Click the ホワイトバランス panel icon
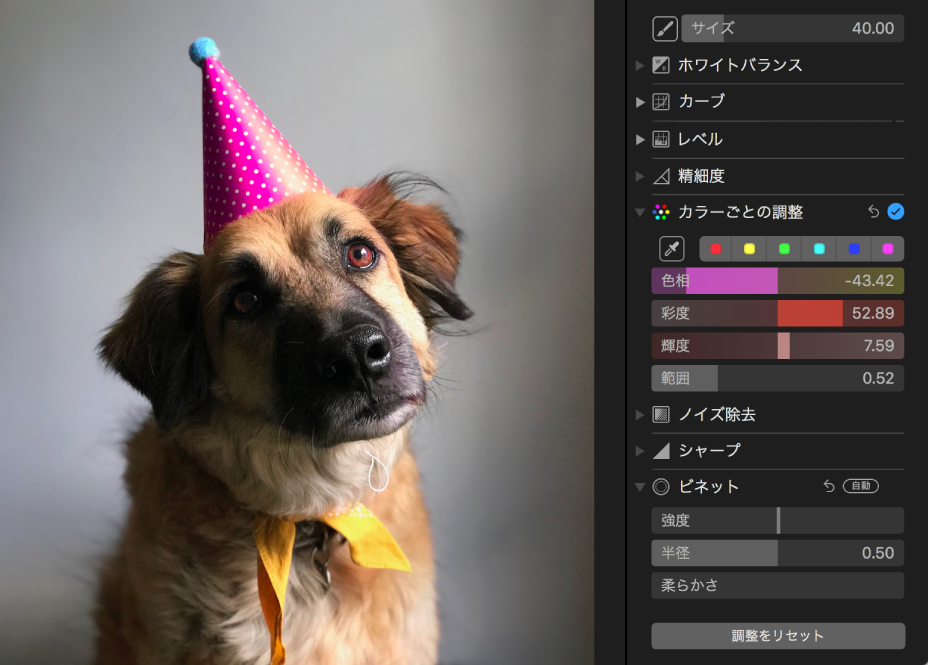Image resolution: width=928 pixels, height=665 pixels. (x=660, y=65)
